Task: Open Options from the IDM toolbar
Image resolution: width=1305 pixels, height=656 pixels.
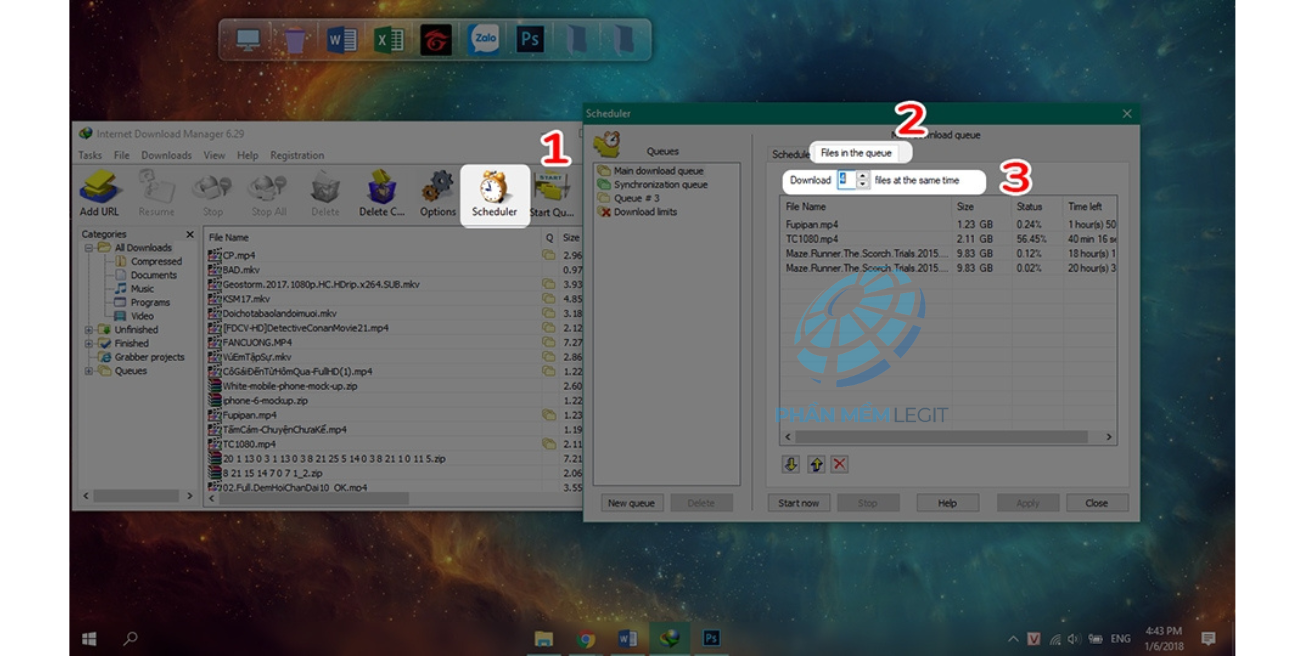Action: click(437, 193)
